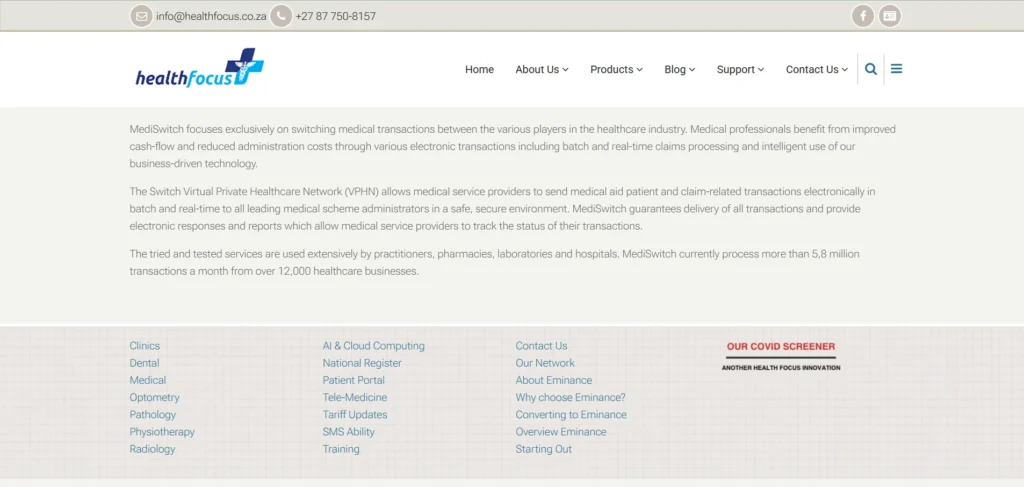
Task: Click the phone icon in top bar
Action: (x=281, y=16)
